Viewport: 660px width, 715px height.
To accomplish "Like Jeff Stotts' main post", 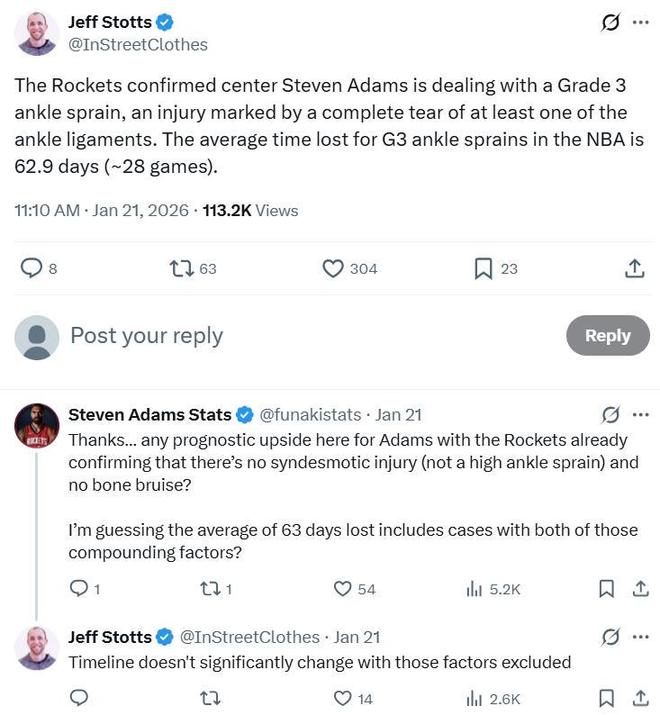I will pos(333,268).
